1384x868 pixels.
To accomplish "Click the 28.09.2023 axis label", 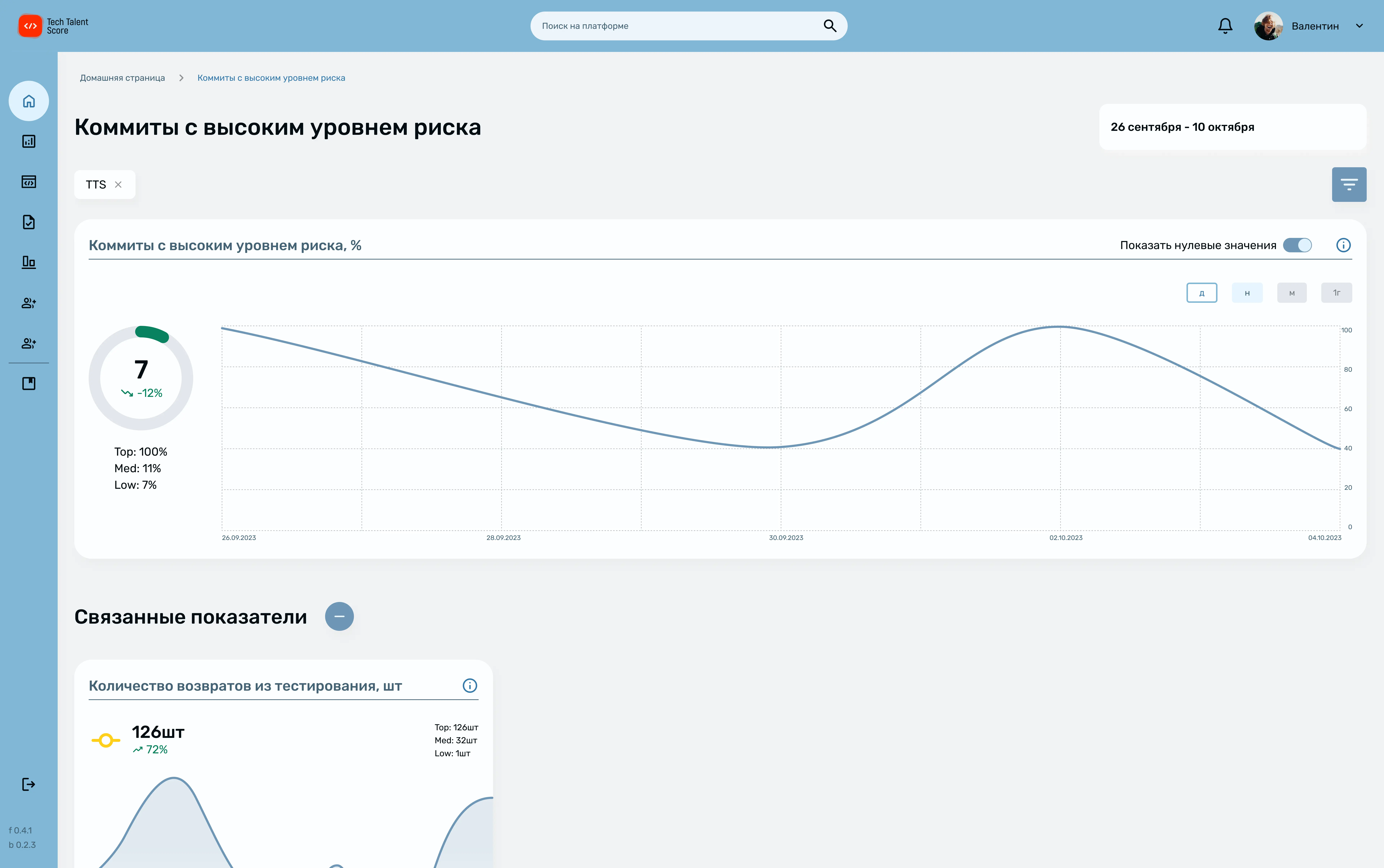I will pyautogui.click(x=504, y=538).
